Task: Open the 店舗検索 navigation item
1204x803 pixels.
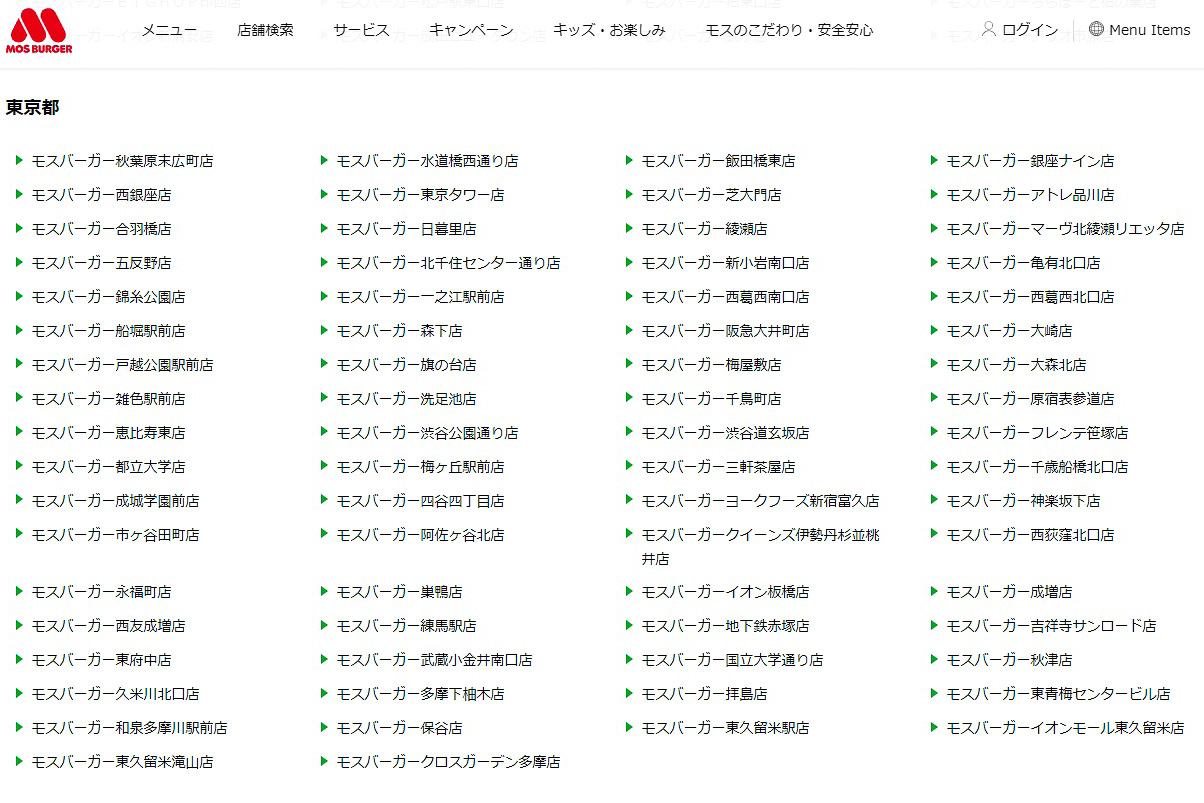Action: (264, 31)
